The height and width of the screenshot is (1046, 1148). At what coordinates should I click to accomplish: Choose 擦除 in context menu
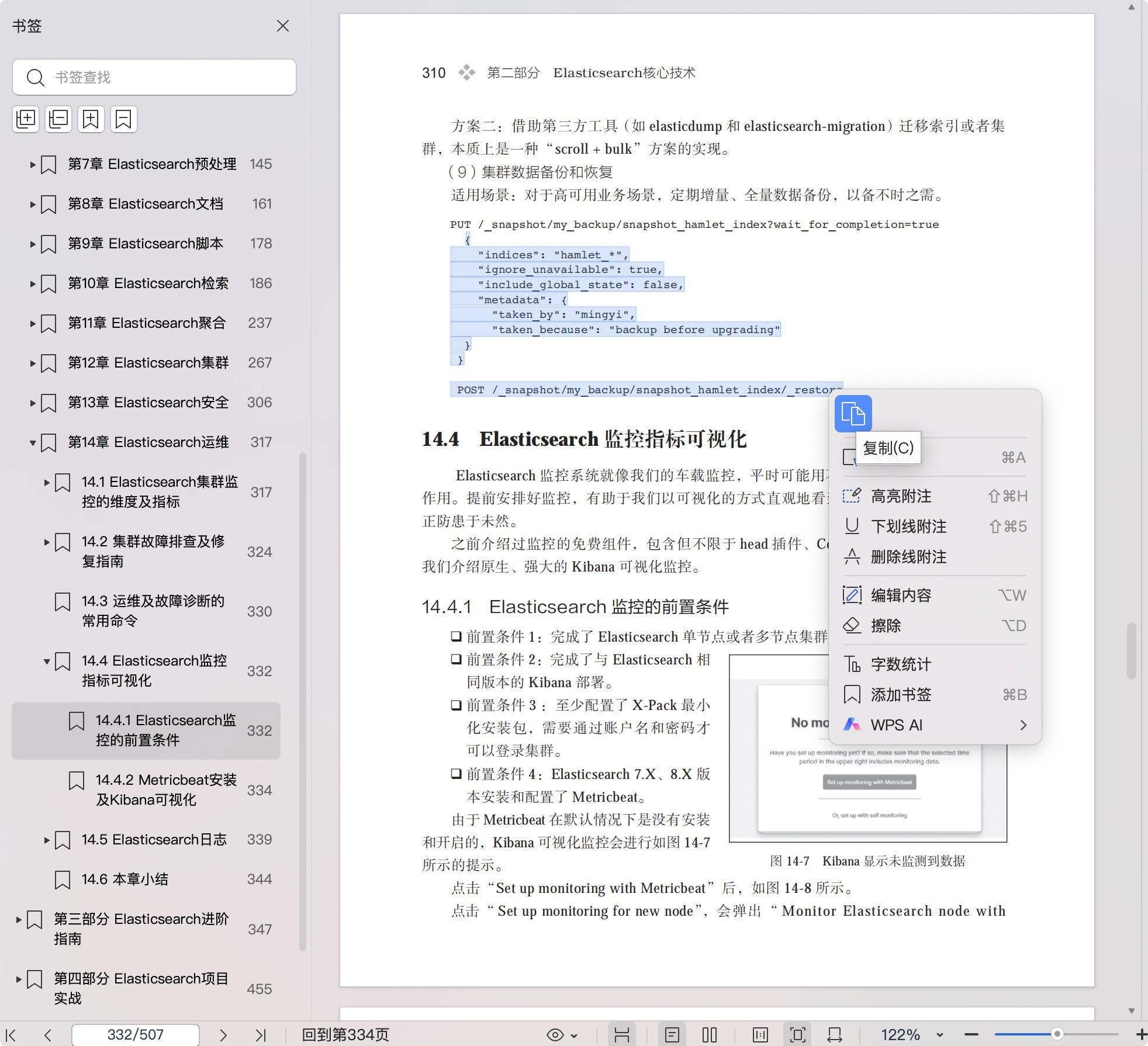[x=935, y=626]
